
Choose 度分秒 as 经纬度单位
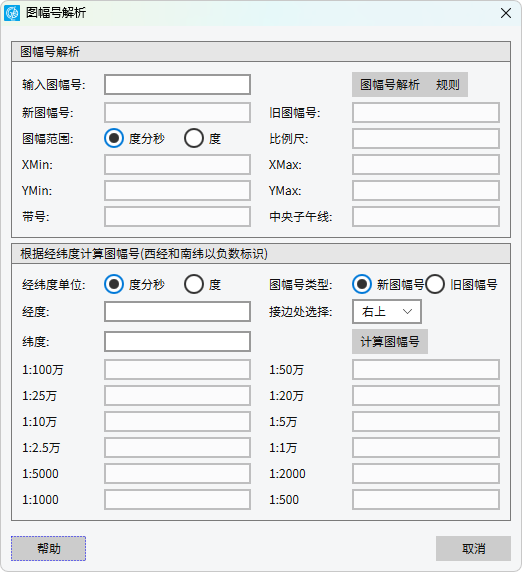(114, 284)
